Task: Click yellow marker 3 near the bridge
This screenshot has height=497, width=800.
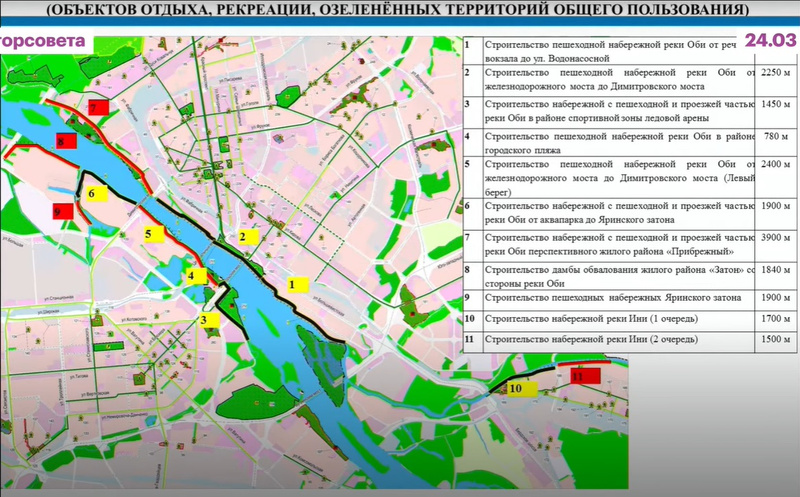Action: tap(209, 320)
